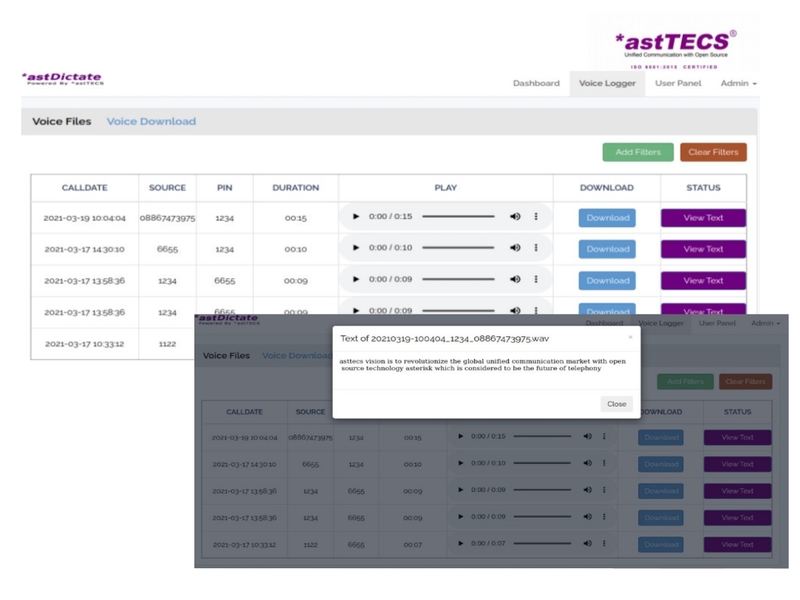This screenshot has width=800, height=600.
Task: Click the bright green Add Filters button
Action: click(x=637, y=152)
